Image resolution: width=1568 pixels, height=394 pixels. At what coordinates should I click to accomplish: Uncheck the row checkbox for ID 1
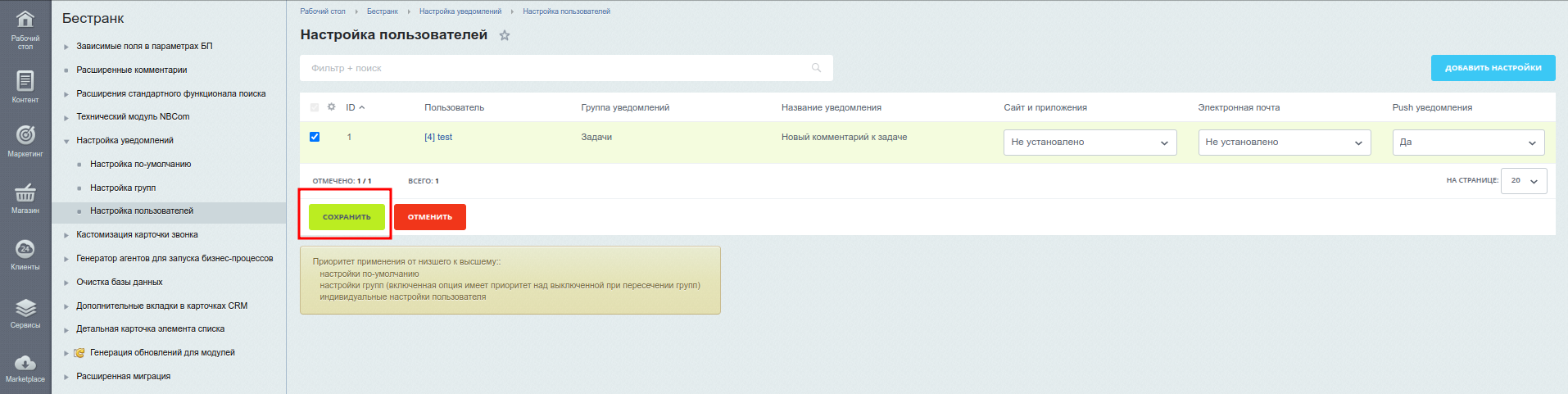(x=315, y=137)
